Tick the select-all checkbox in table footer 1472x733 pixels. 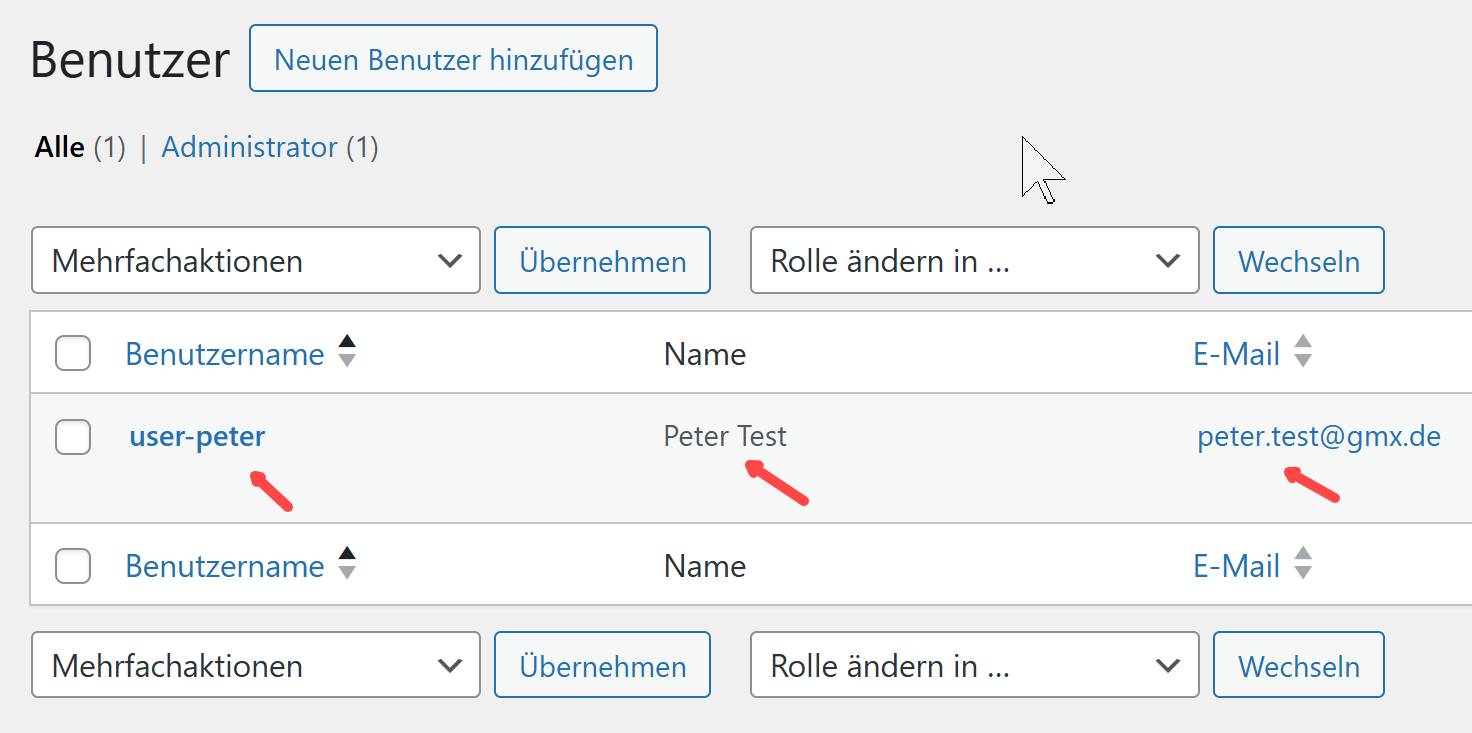click(73, 566)
